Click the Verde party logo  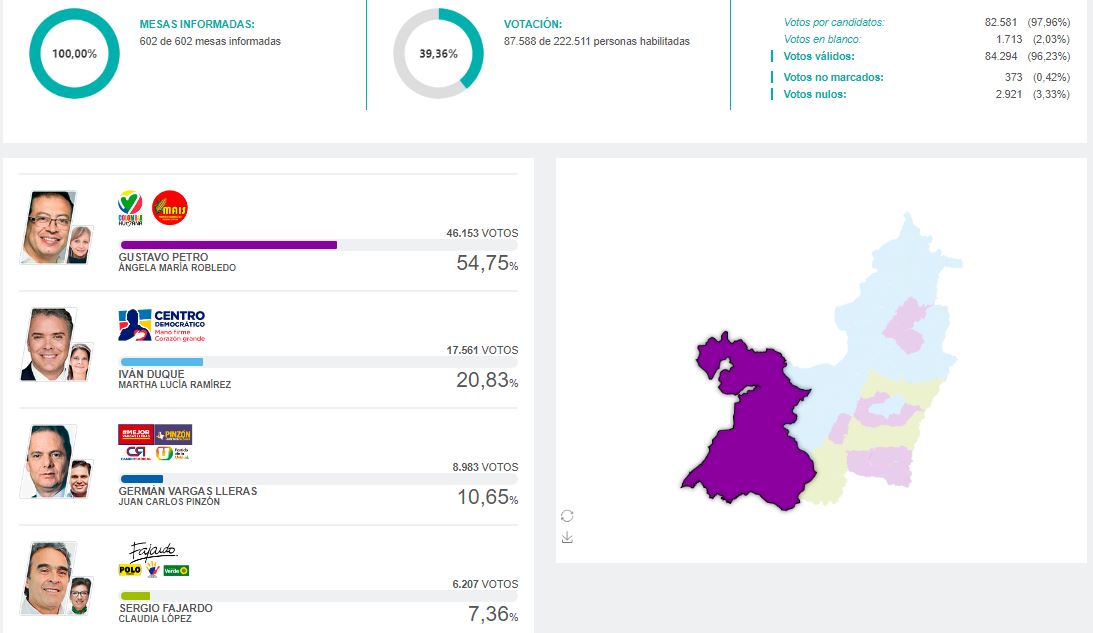[176, 570]
